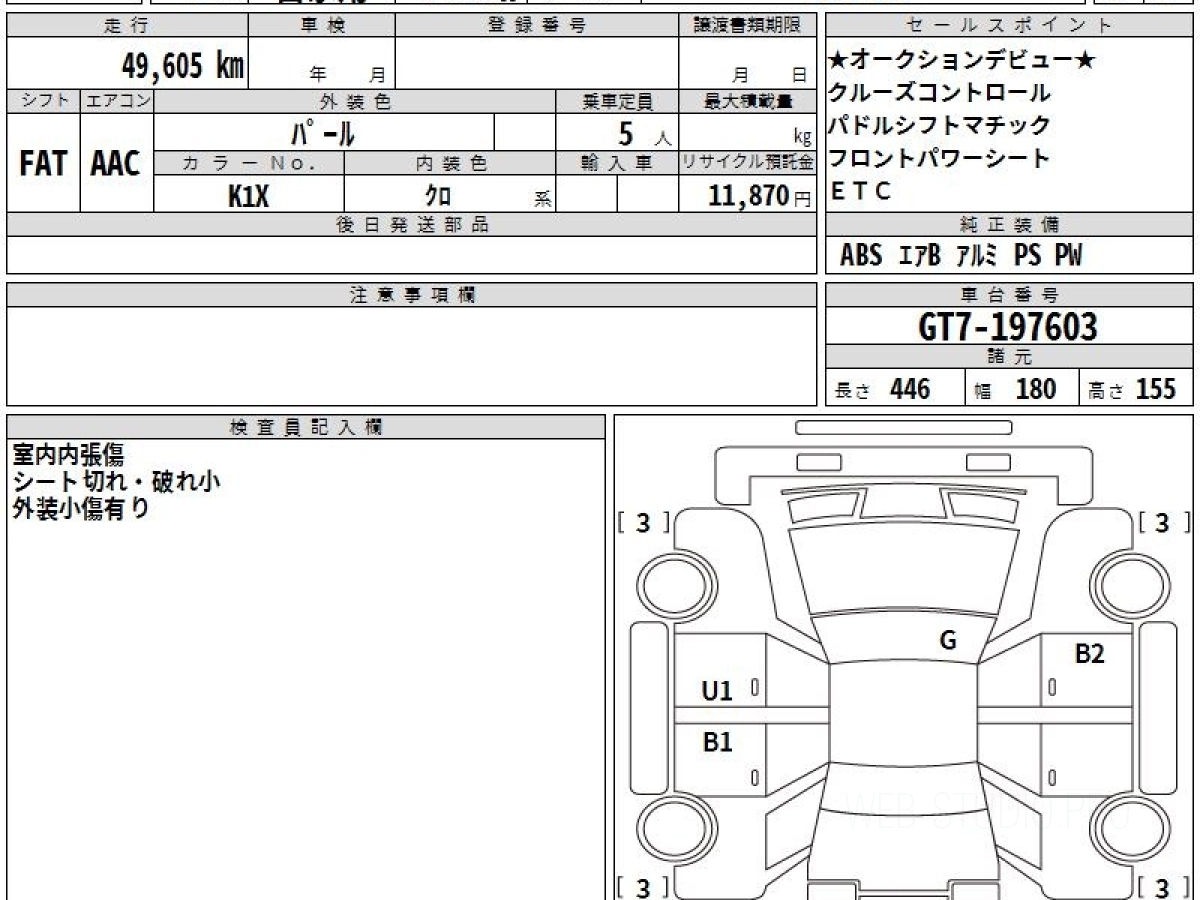Click the シート切れ・破れ小 note
Image resolution: width=1200 pixels, height=900 pixels.
click(116, 482)
